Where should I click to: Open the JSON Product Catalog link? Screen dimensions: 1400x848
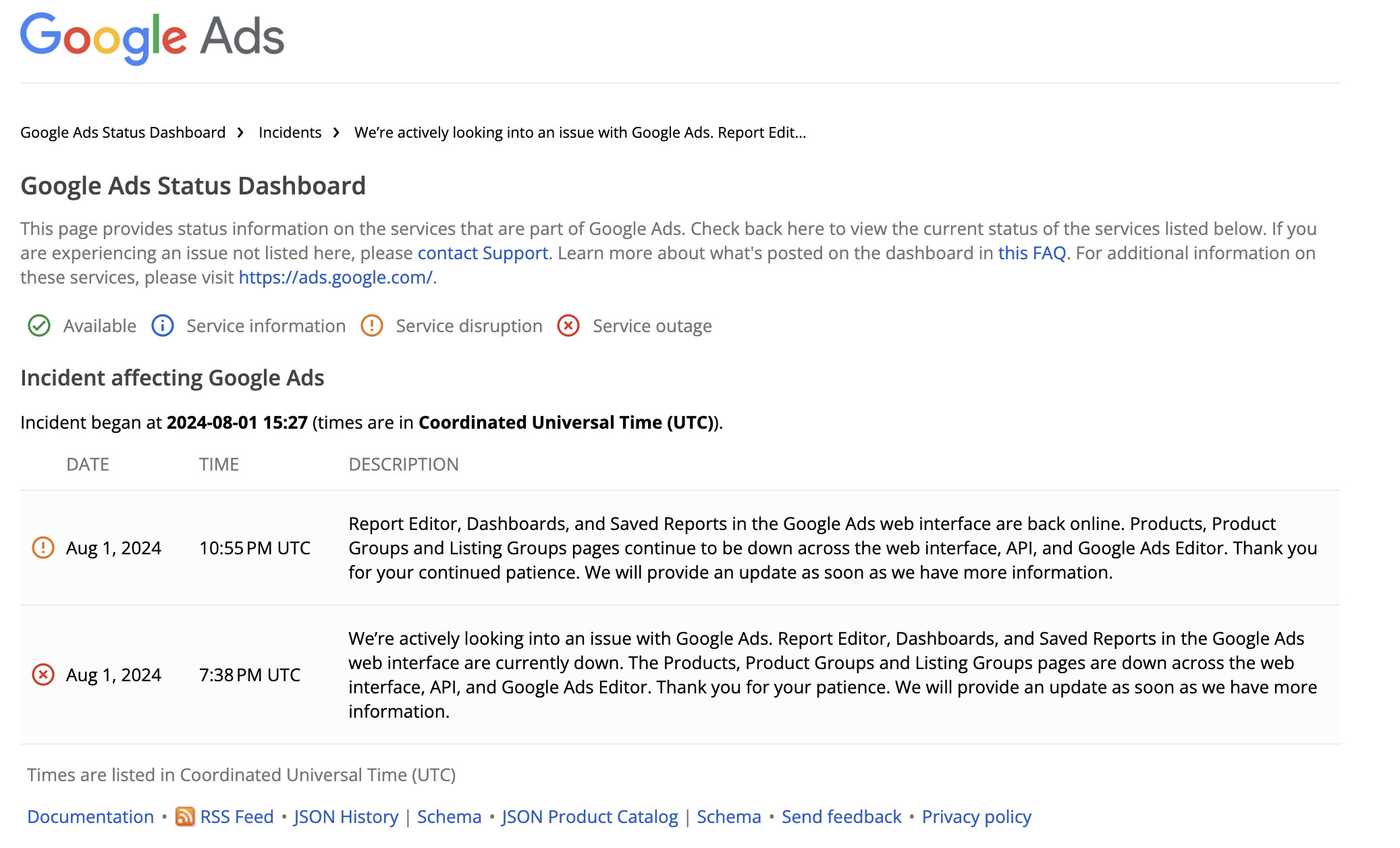590,816
